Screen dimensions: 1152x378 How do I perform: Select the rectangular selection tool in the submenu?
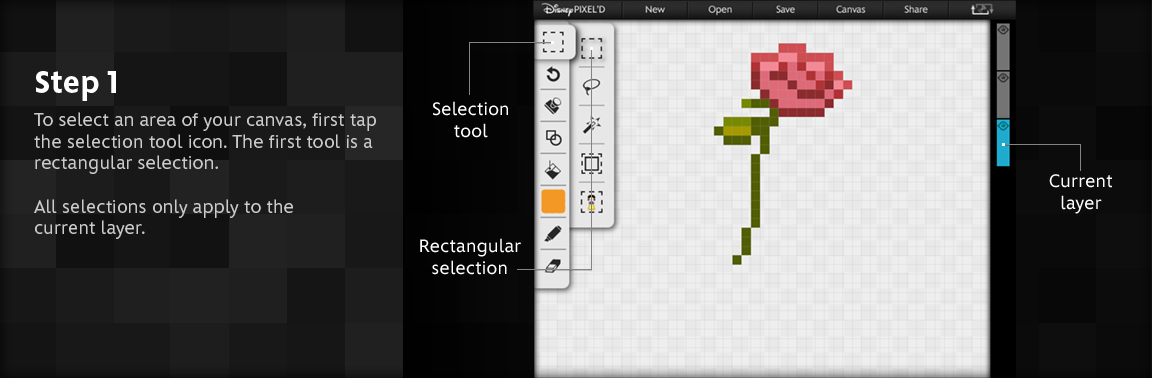coord(592,49)
